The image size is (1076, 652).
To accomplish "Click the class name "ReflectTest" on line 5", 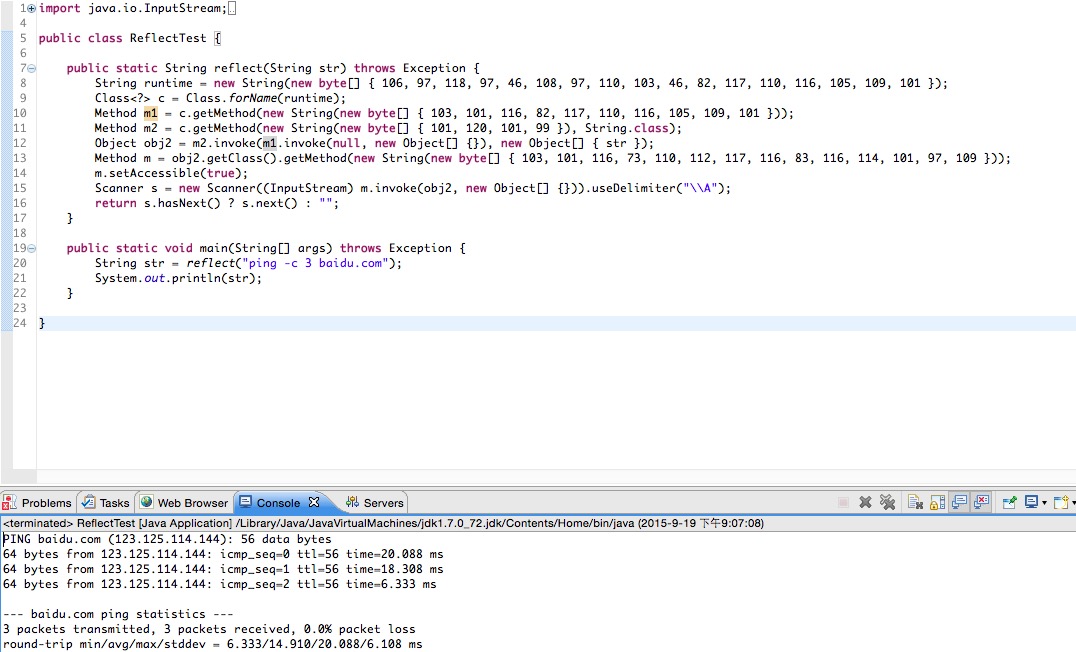I will click(x=168, y=38).
